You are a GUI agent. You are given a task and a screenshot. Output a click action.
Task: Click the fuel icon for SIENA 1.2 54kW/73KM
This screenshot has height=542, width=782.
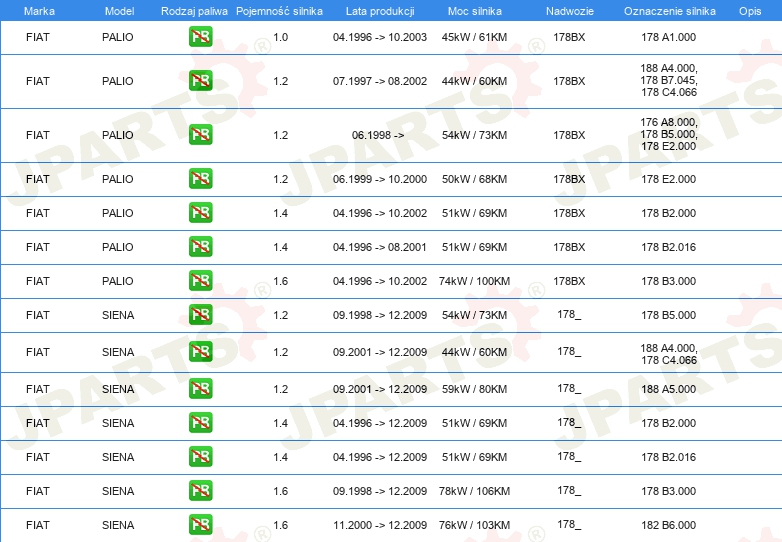(200, 315)
